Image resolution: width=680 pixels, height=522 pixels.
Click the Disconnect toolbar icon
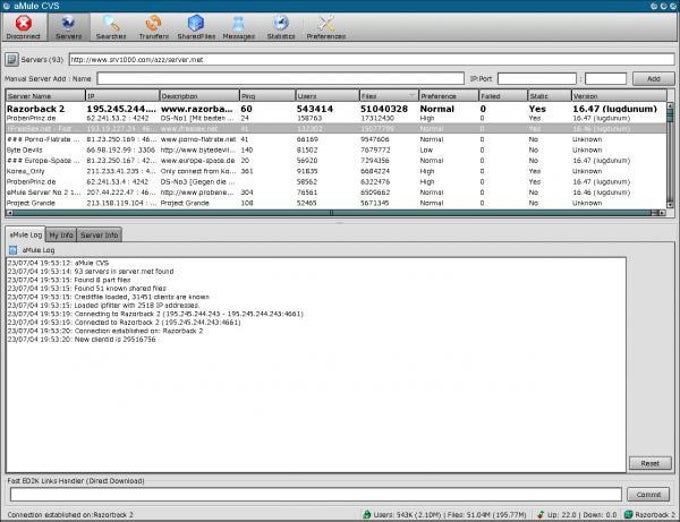[x=23, y=27]
